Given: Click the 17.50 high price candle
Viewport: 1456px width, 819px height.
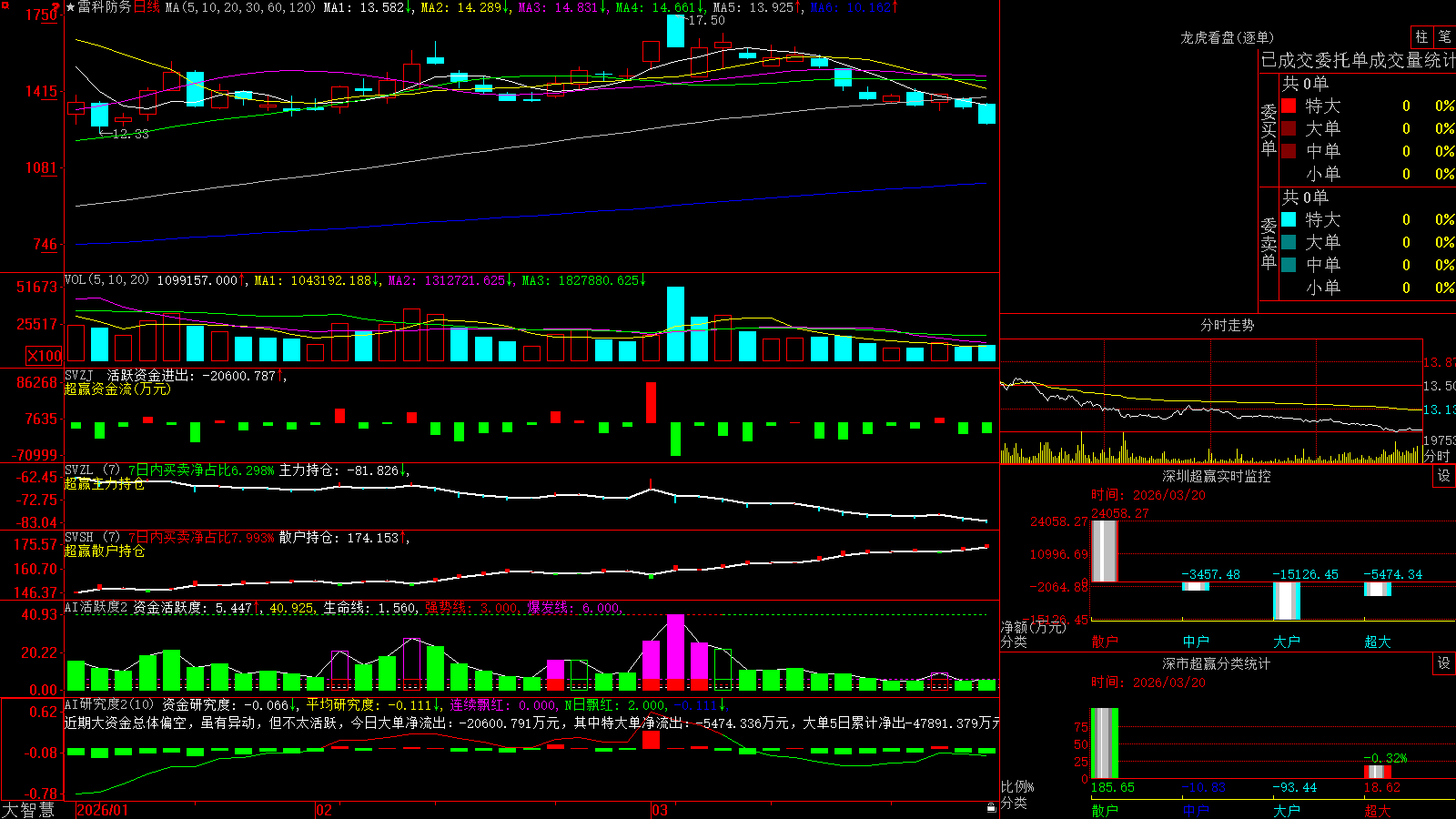Looking at the screenshot, I should click(x=675, y=31).
